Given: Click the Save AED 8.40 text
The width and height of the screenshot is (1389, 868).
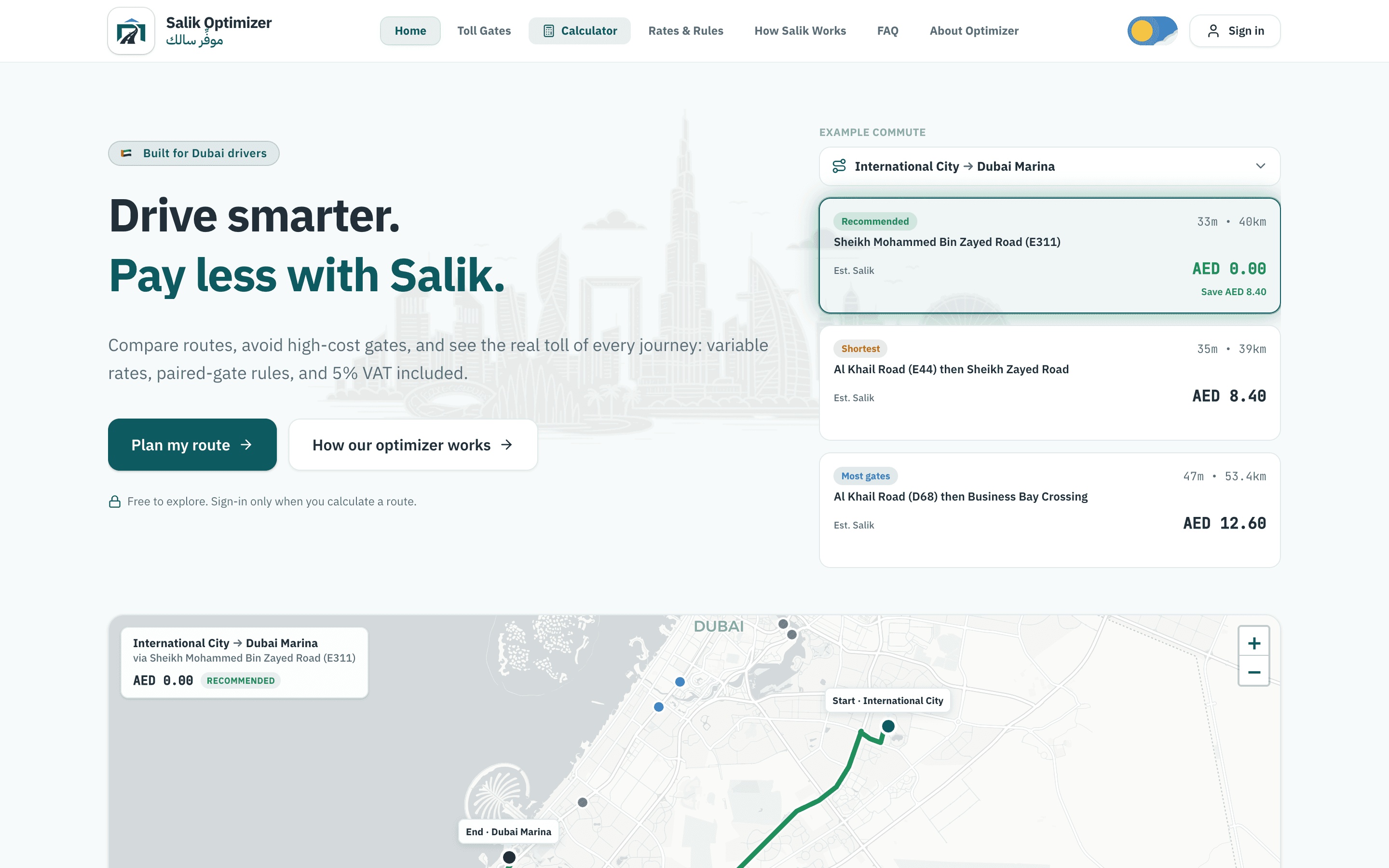Looking at the screenshot, I should [1233, 292].
